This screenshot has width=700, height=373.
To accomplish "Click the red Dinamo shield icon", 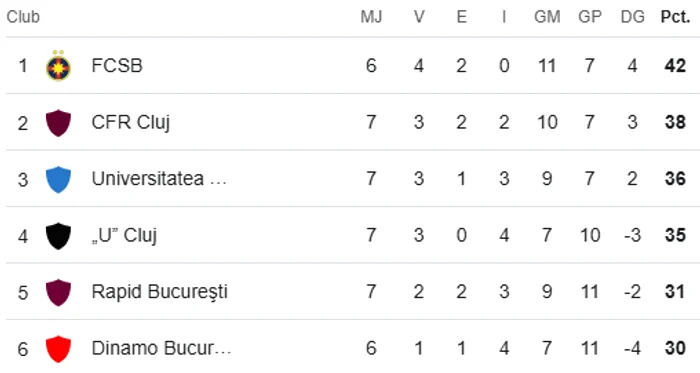I will tap(58, 349).
